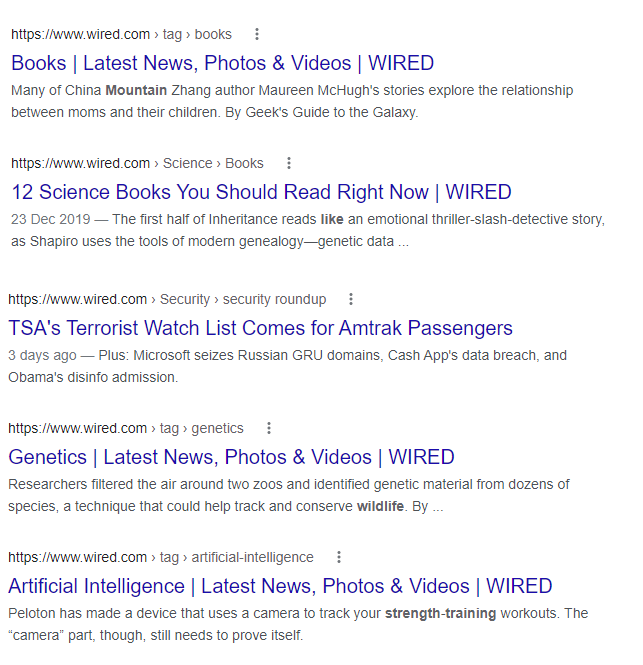Image resolution: width=643 pixels, height=665 pixels.
Task: Open three-dot menu beside Science › Books
Action: pos(288,163)
